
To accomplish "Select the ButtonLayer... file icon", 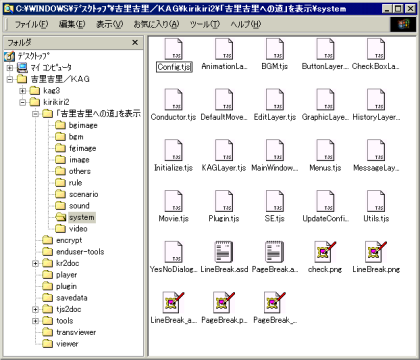I will pyautogui.click(x=325, y=49).
